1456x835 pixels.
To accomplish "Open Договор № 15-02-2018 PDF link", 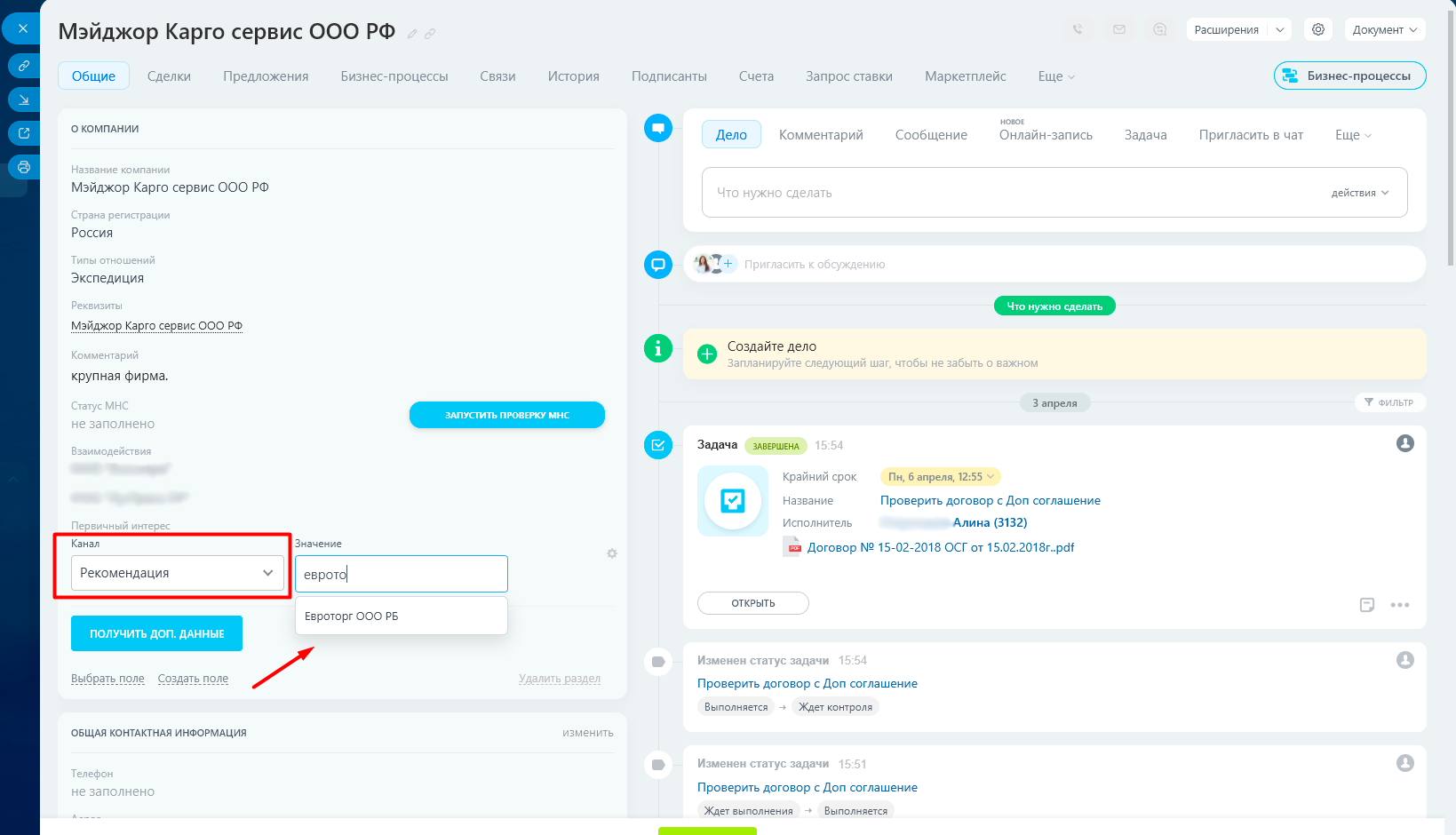I will [x=941, y=547].
